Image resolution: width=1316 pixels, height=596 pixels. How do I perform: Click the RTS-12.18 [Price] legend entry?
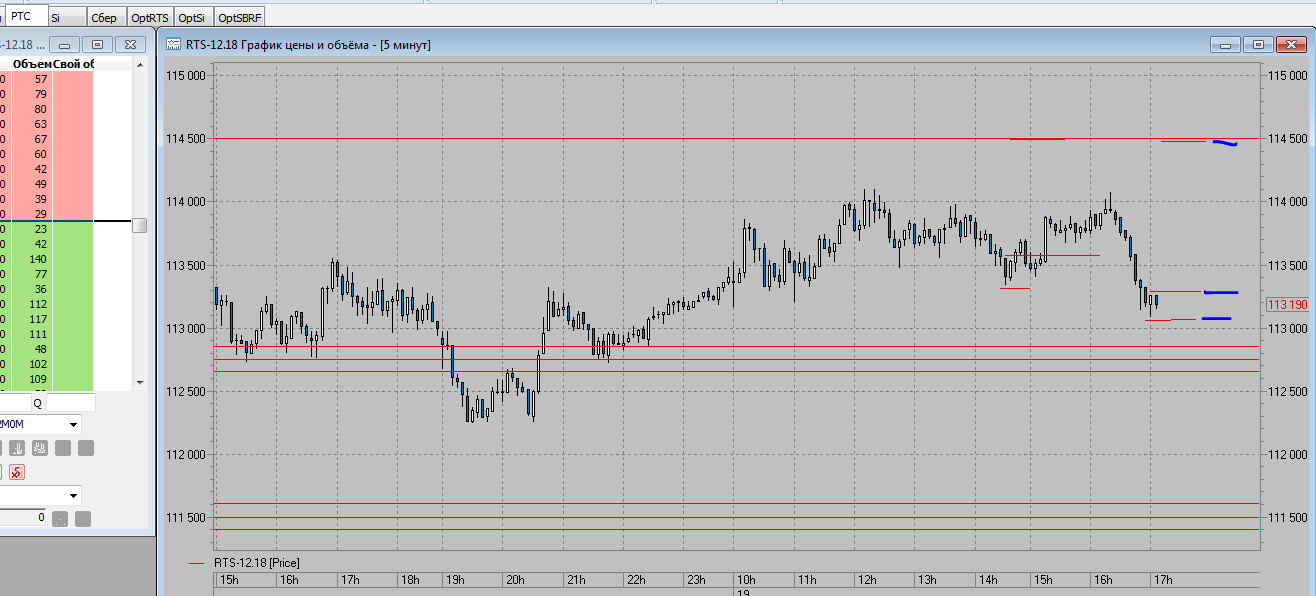tap(256, 563)
